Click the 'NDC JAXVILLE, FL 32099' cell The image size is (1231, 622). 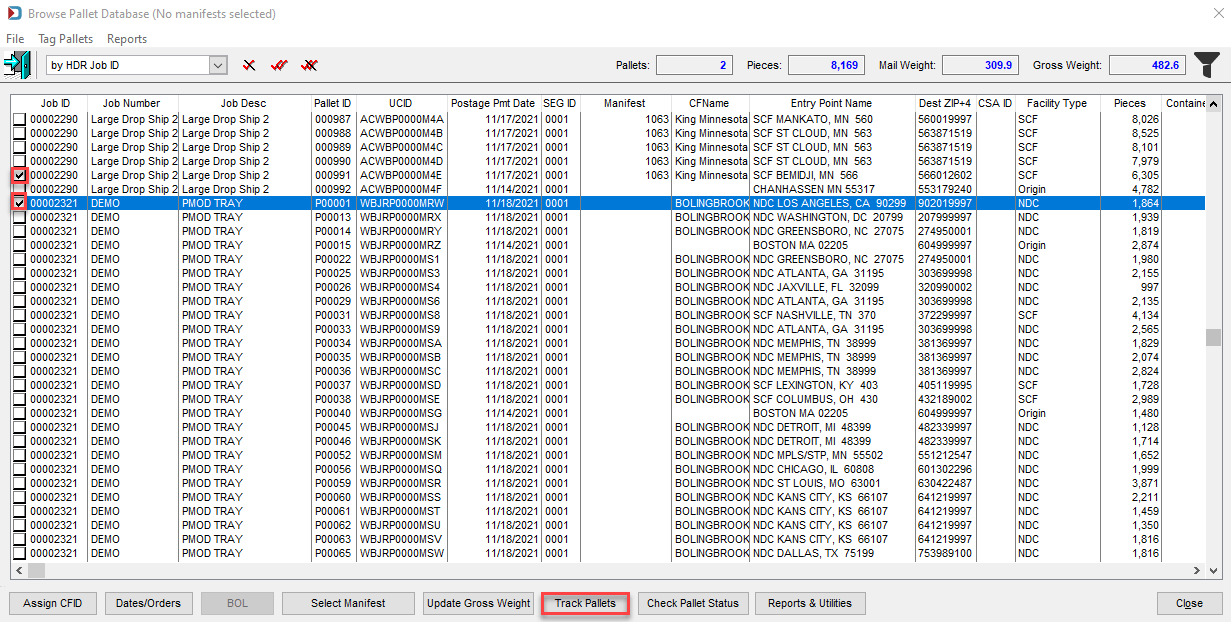(x=832, y=287)
